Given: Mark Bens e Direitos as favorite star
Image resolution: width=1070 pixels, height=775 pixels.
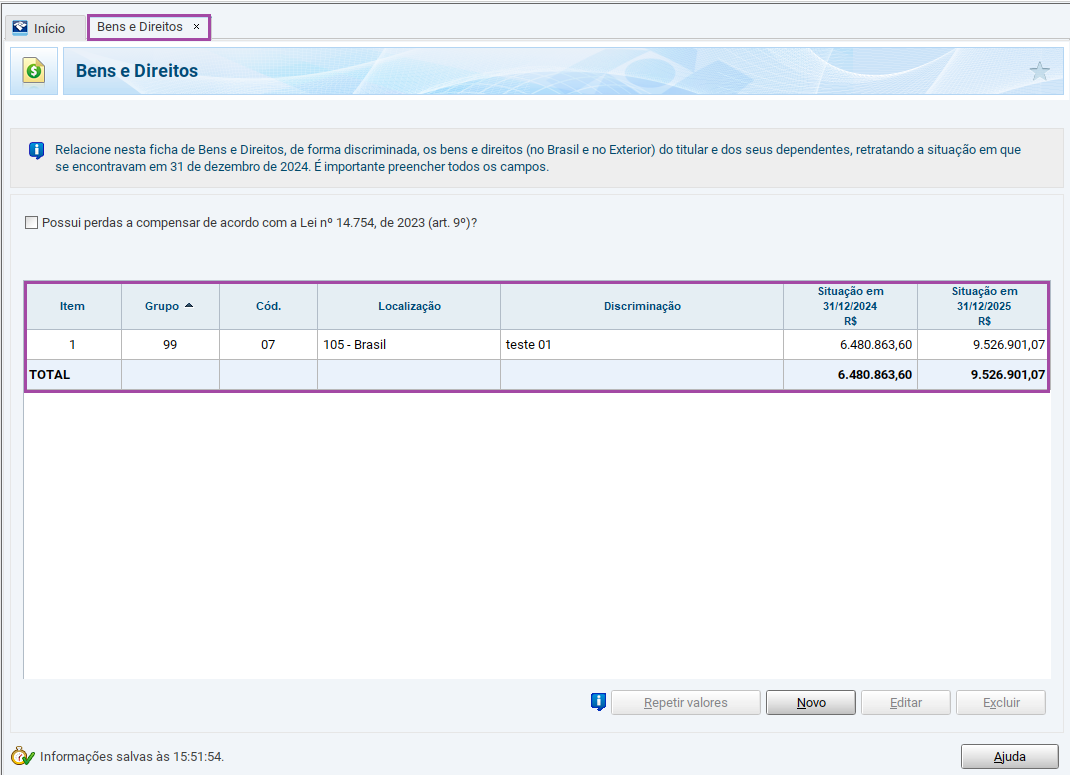Looking at the screenshot, I should pyautogui.click(x=1039, y=70).
